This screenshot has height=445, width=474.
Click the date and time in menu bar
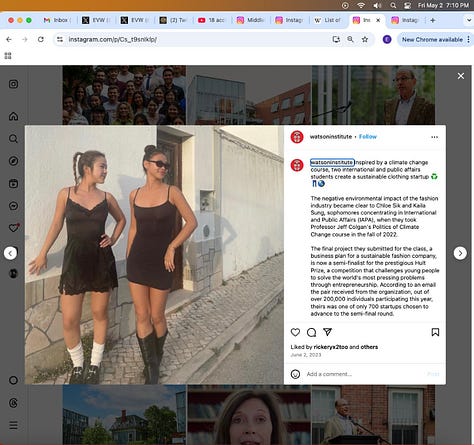pyautogui.click(x=443, y=5)
